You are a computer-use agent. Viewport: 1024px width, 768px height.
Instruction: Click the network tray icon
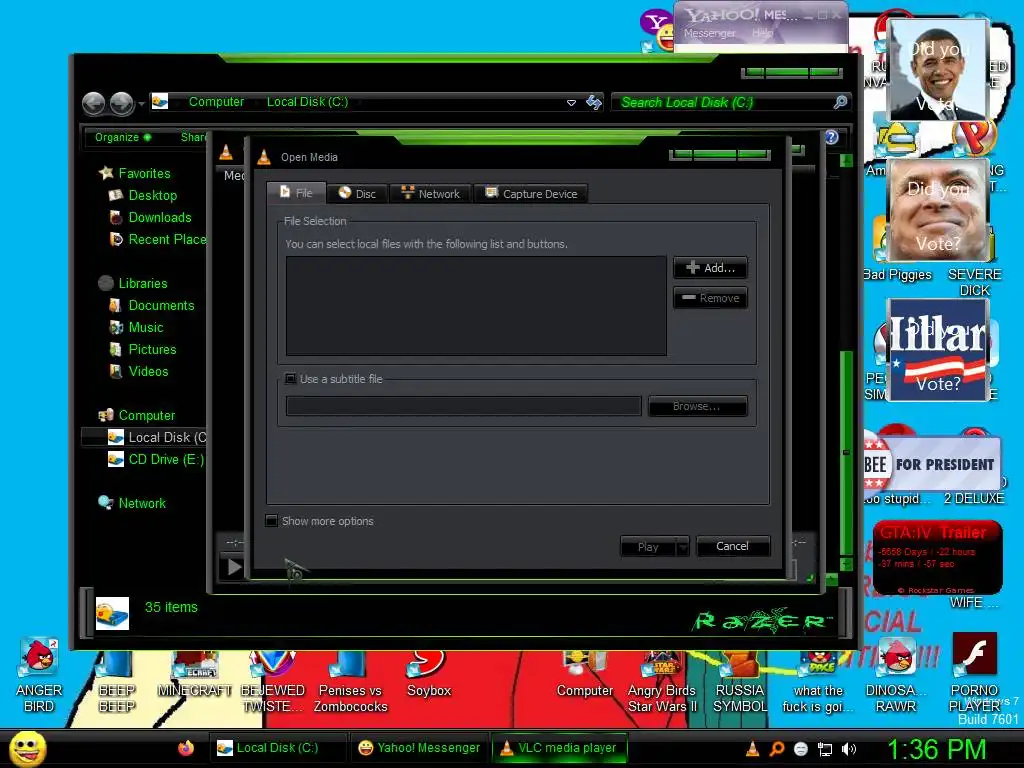click(x=825, y=750)
